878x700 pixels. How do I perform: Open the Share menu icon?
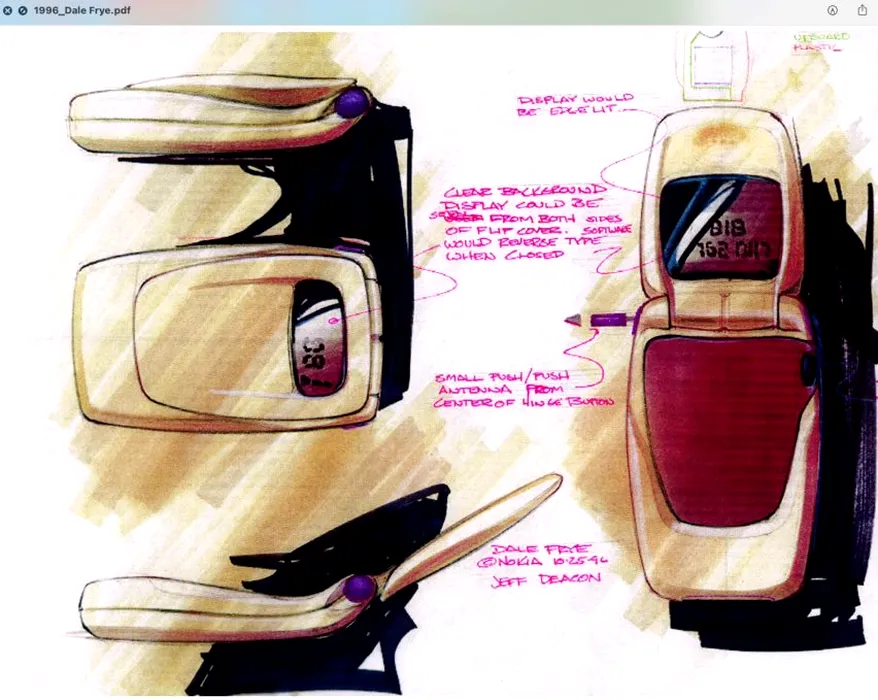(862, 10)
